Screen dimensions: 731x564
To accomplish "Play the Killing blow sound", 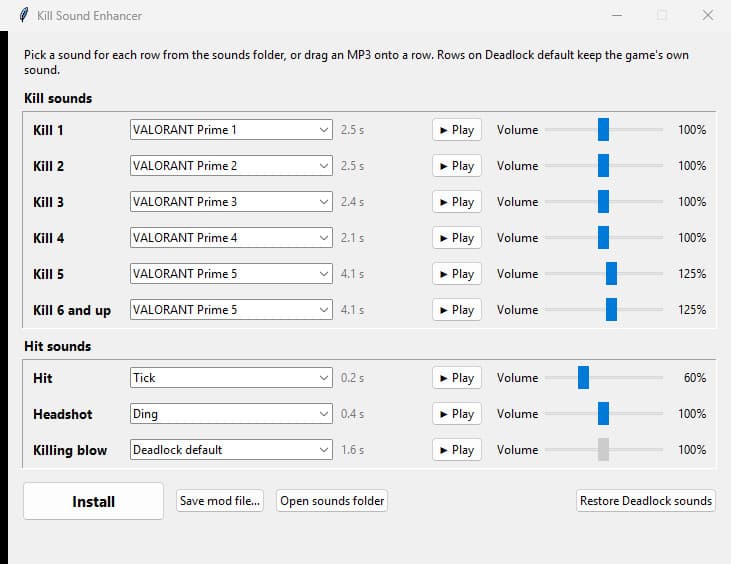I will tap(456, 450).
